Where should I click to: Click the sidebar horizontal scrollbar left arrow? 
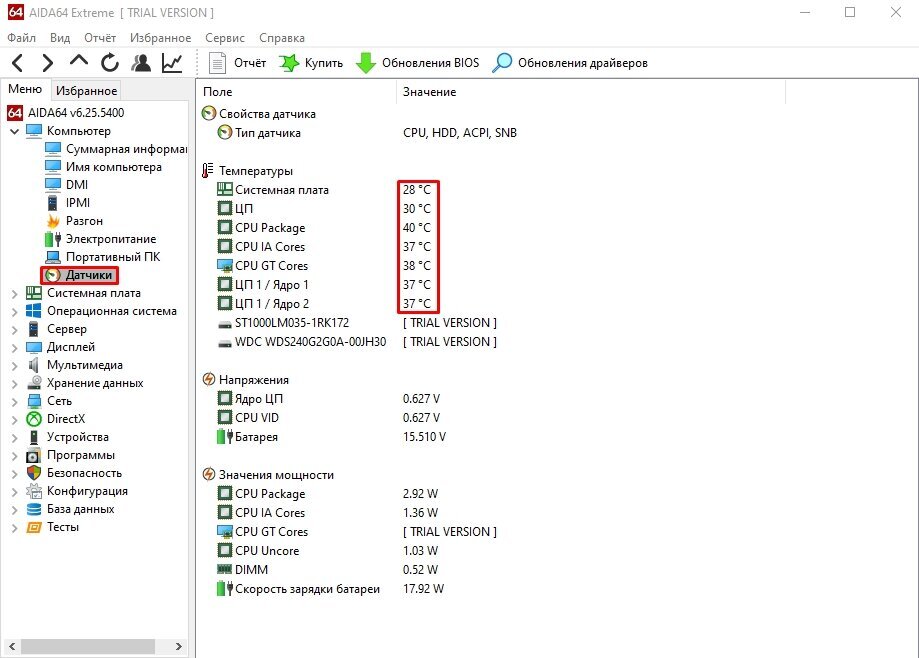(12, 646)
